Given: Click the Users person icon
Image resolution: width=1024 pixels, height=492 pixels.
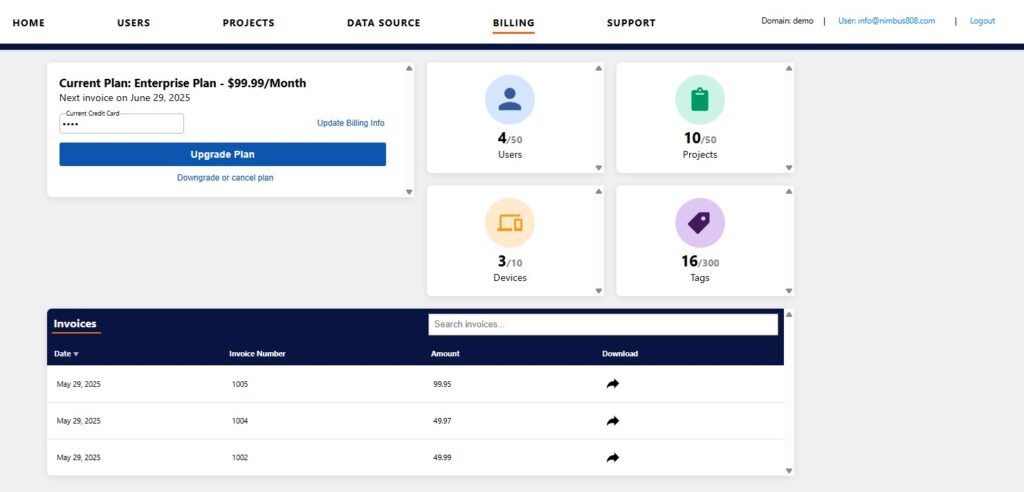Looking at the screenshot, I should (509, 99).
